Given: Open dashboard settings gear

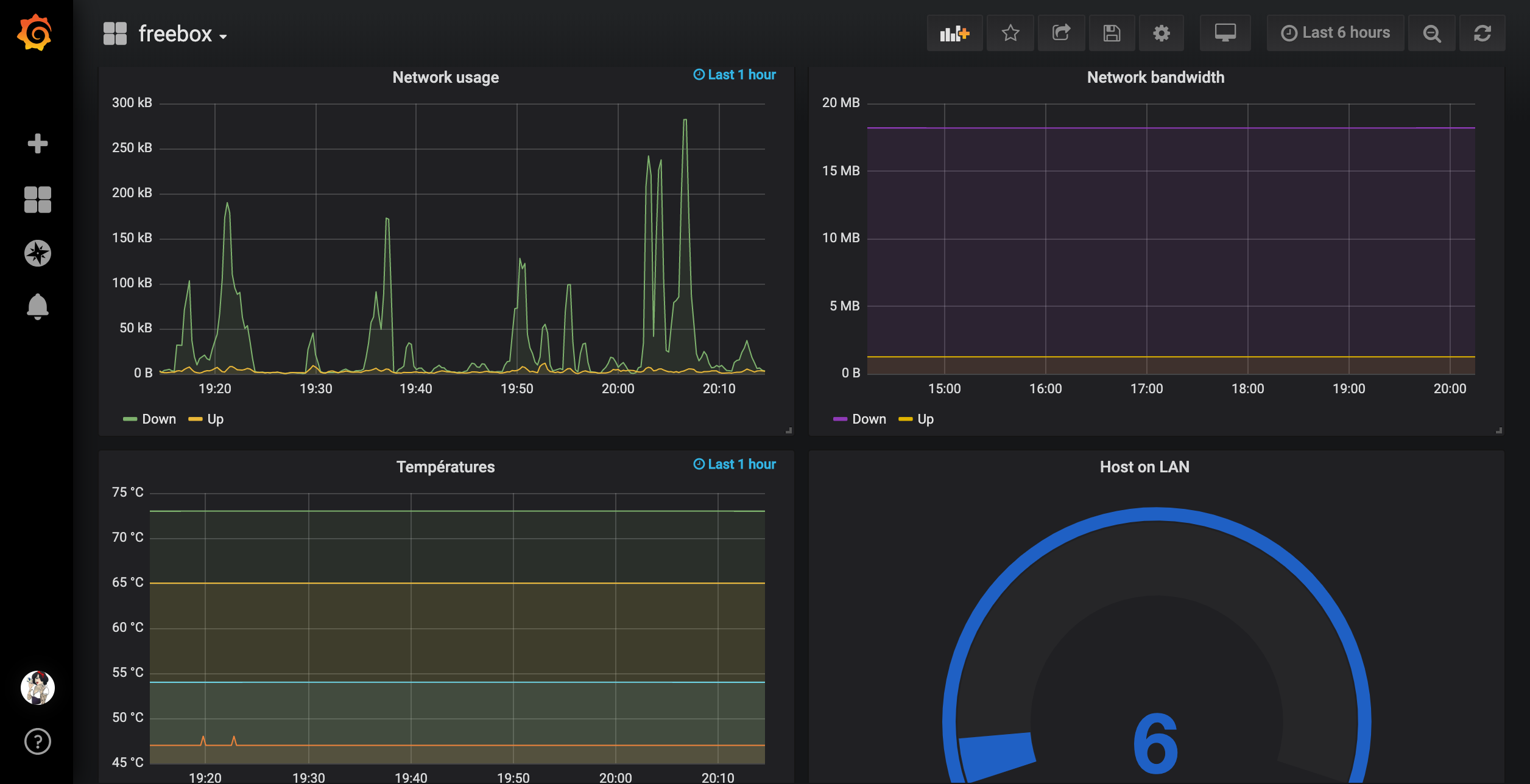Looking at the screenshot, I should click(1162, 33).
